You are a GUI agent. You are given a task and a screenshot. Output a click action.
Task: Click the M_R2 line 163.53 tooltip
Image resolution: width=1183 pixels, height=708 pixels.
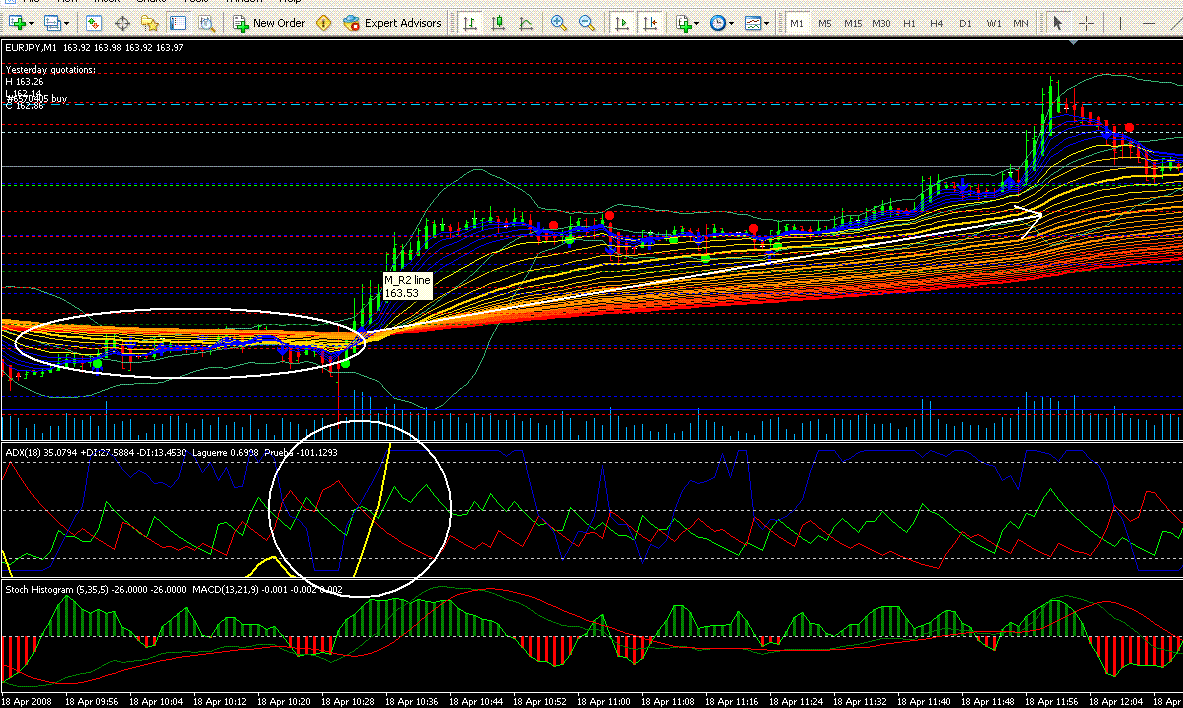point(407,286)
